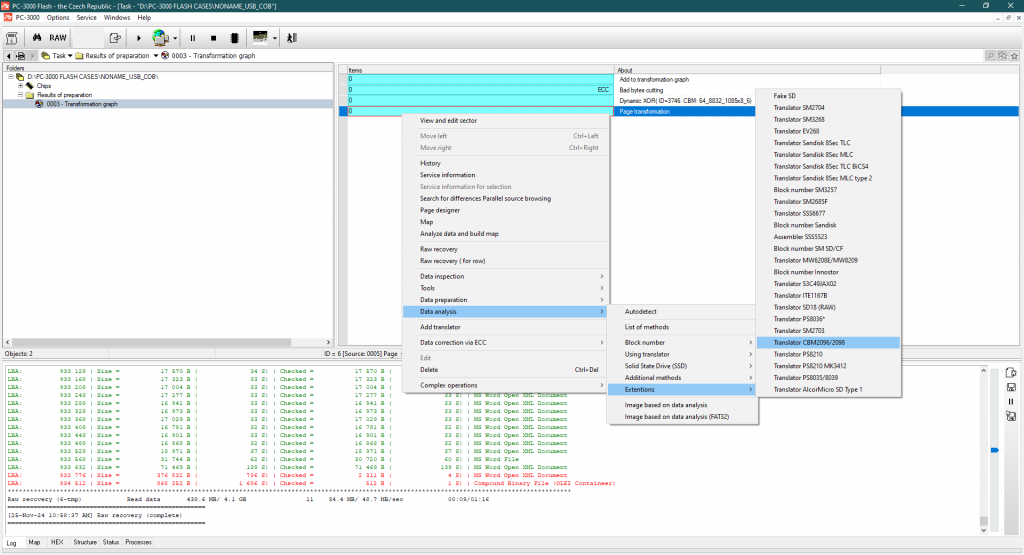Image resolution: width=1024 pixels, height=555 pixels.
Task: Open the globe icon dropdown arrow
Action: click(x=175, y=38)
